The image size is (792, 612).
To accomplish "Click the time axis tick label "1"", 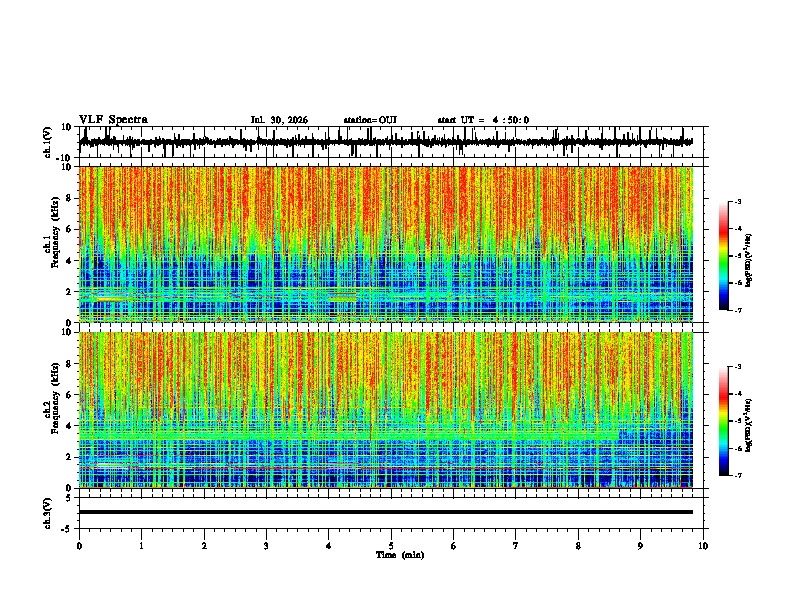I will pos(141,546).
